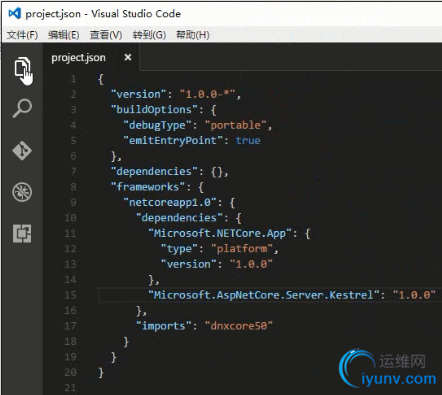The width and height of the screenshot is (442, 395).
Task: Click the opening brace on line 1
Action: click(x=101, y=79)
